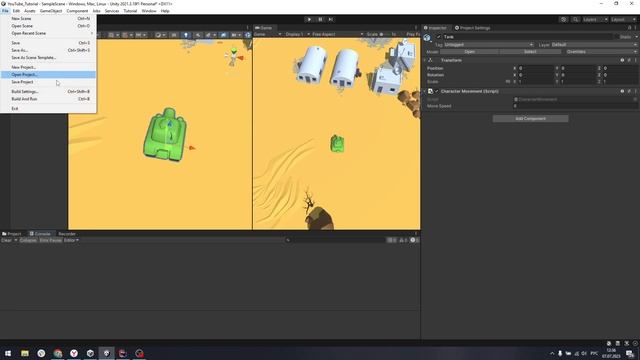Screen dimensions: 640x360
Task: Toggle Error Pause in the Console
Action: (51, 240)
